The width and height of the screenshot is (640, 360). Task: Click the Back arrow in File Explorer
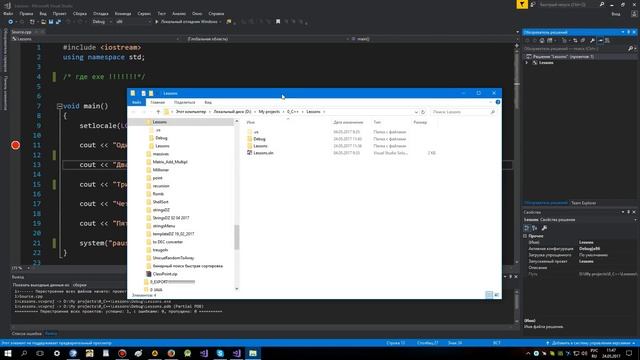[134, 112]
